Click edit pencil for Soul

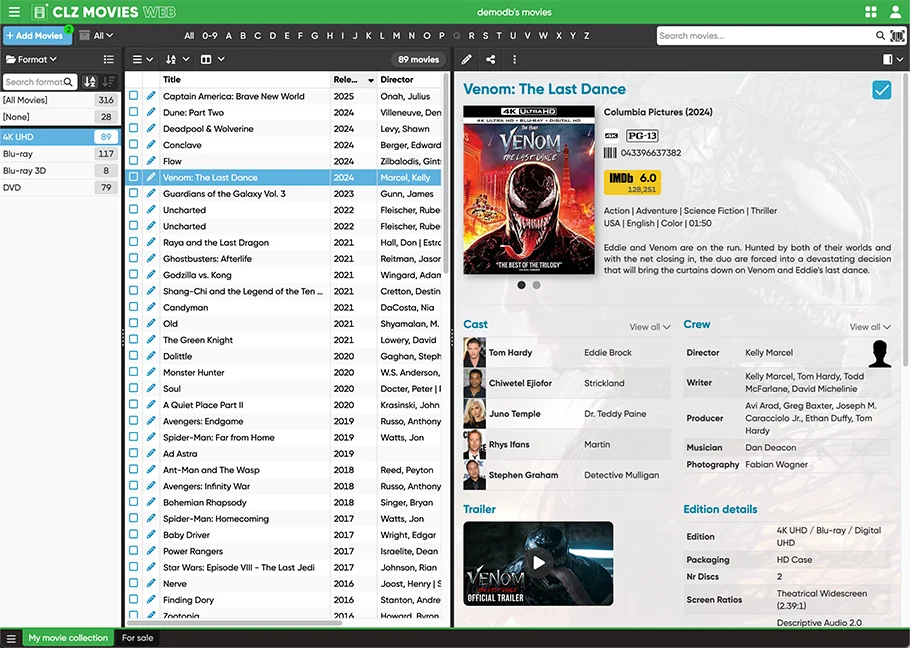coord(151,388)
